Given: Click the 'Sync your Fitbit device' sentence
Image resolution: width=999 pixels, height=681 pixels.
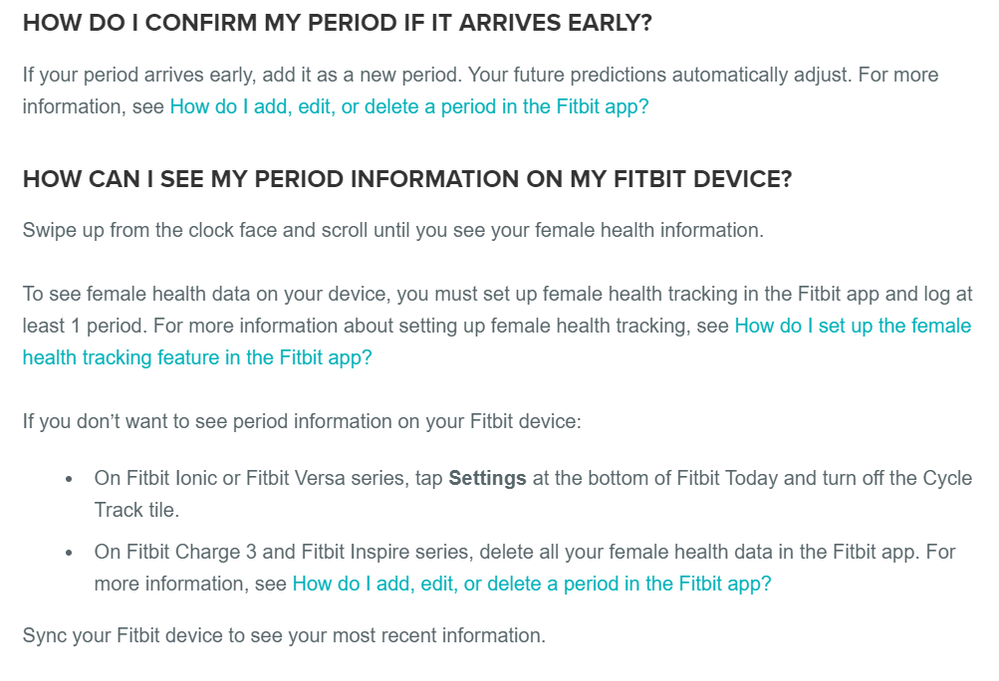Looking at the screenshot, I should pyautogui.click(x=284, y=635).
